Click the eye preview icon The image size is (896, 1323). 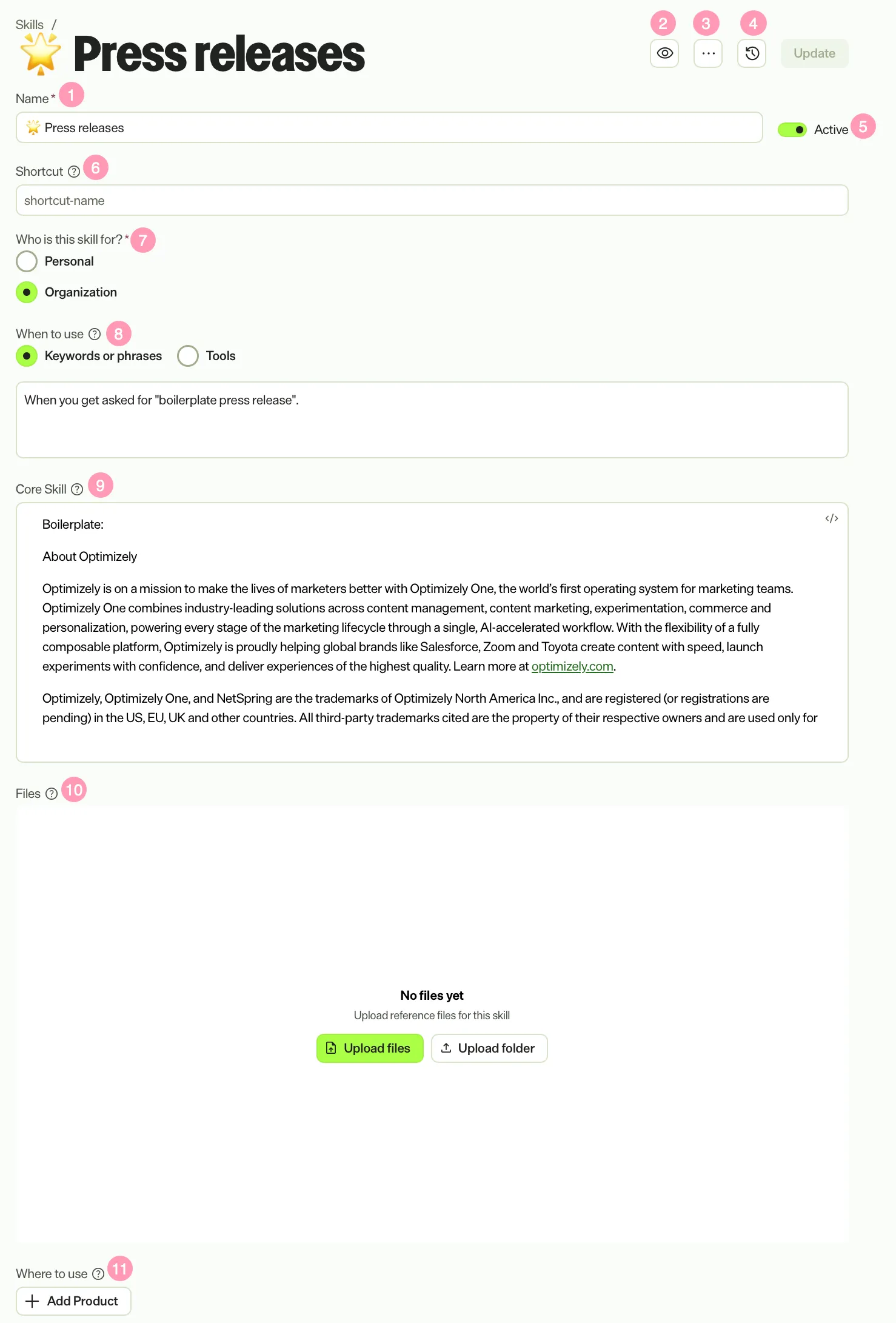tap(664, 53)
